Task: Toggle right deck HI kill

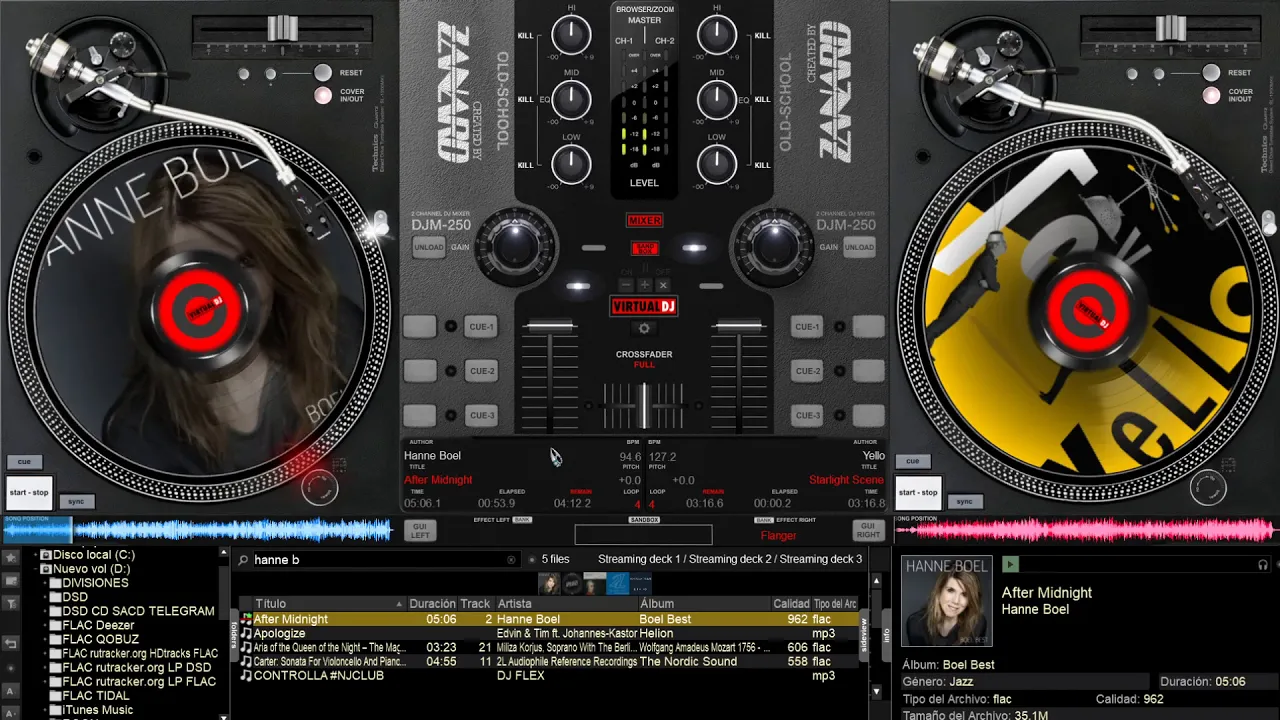Action: click(762, 36)
